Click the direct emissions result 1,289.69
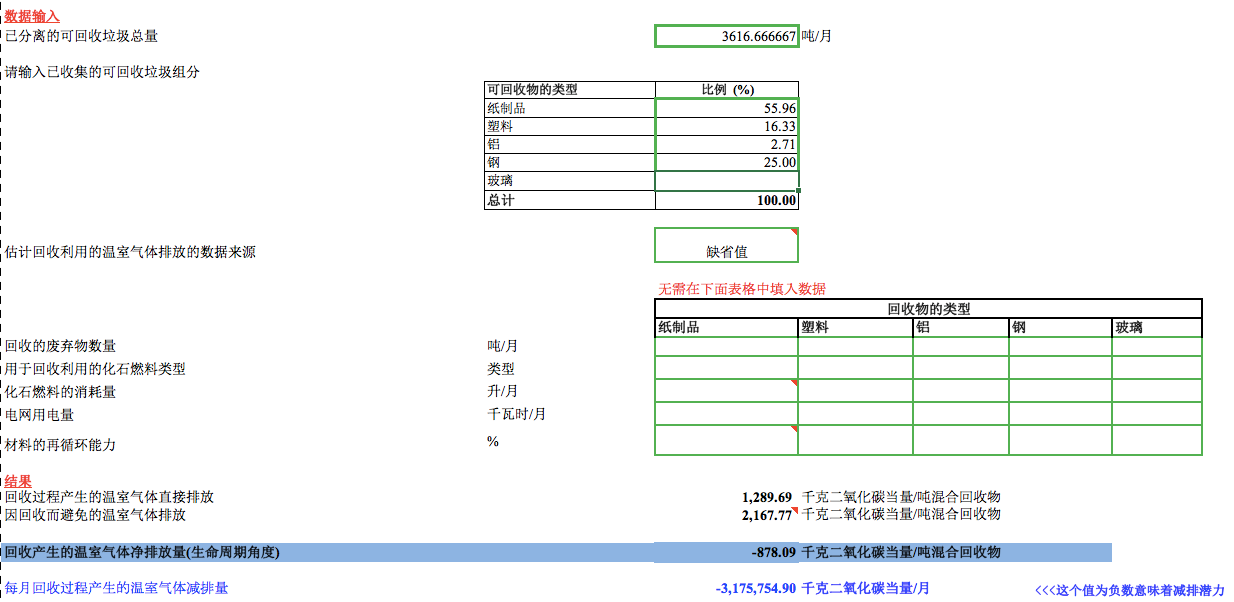This screenshot has width=1234, height=602. [767, 497]
